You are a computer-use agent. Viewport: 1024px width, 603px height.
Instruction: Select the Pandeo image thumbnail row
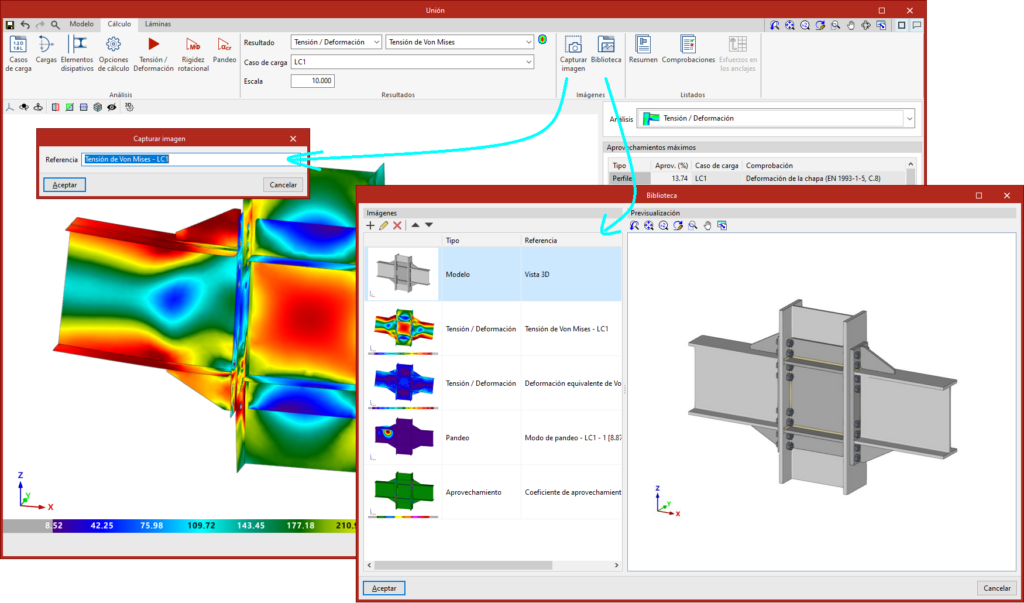pos(493,437)
